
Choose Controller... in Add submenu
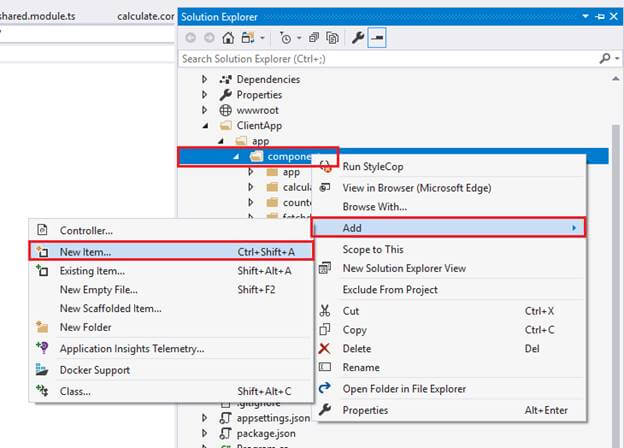(x=171, y=230)
